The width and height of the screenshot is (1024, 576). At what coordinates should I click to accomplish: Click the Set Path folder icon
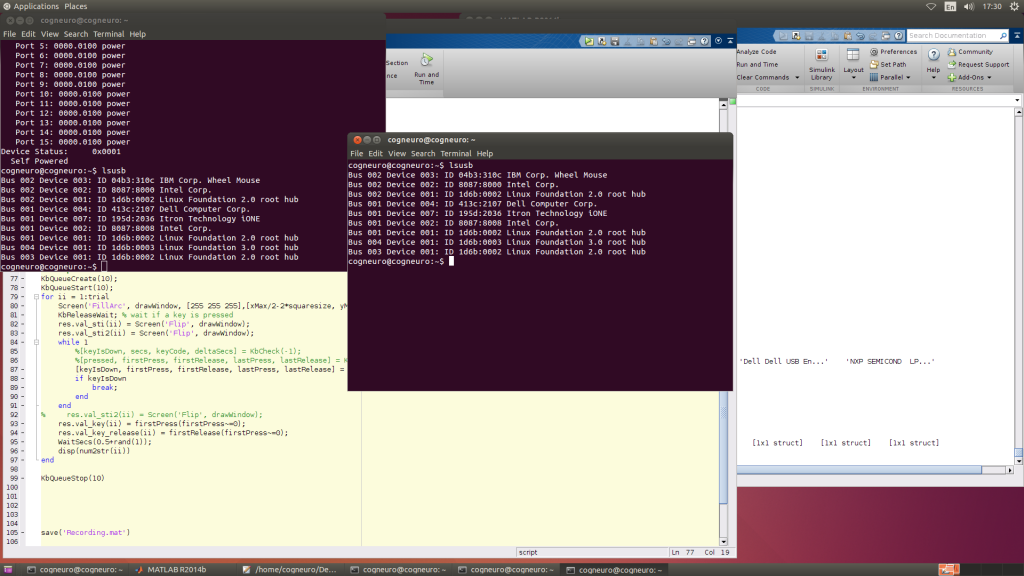click(x=874, y=65)
